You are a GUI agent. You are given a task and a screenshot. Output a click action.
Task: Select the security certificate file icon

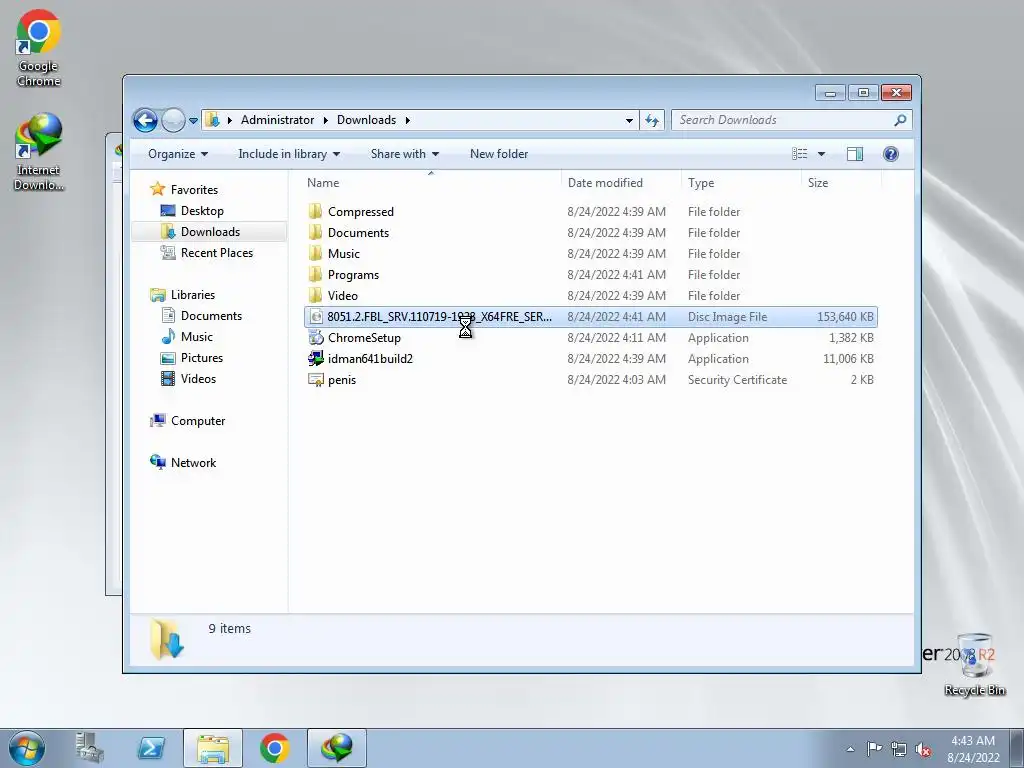pyautogui.click(x=316, y=380)
